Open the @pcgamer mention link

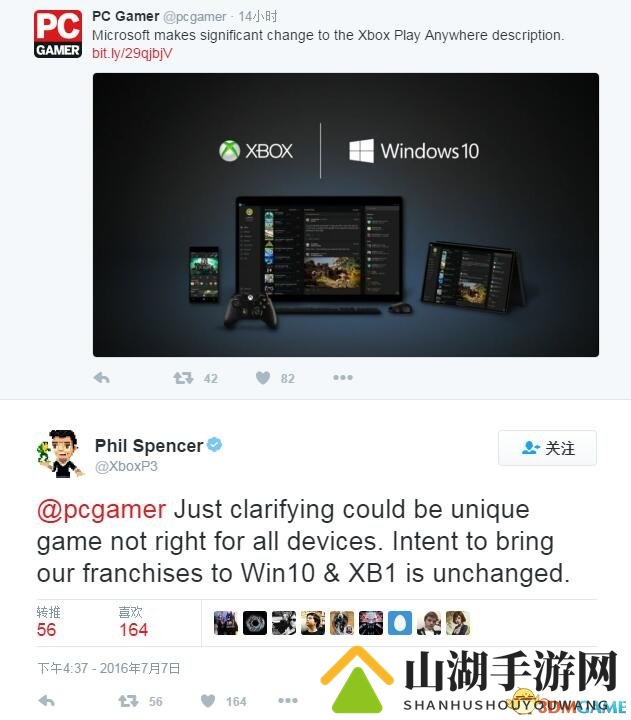click(101, 510)
